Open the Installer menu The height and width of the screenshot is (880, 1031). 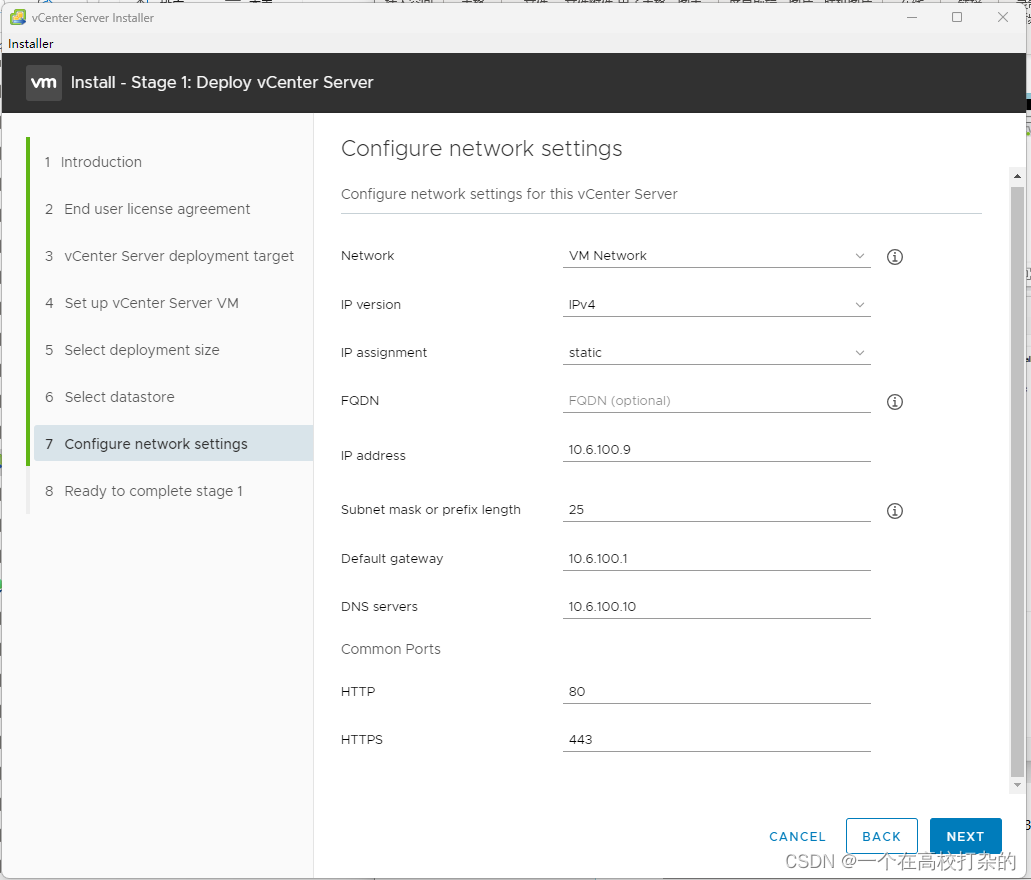click(31, 44)
